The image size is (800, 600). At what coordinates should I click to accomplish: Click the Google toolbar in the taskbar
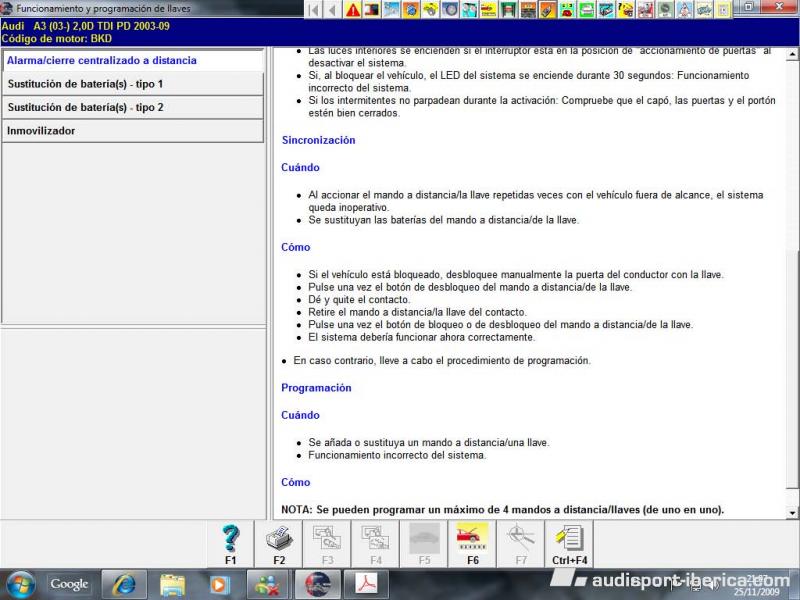(x=69, y=584)
